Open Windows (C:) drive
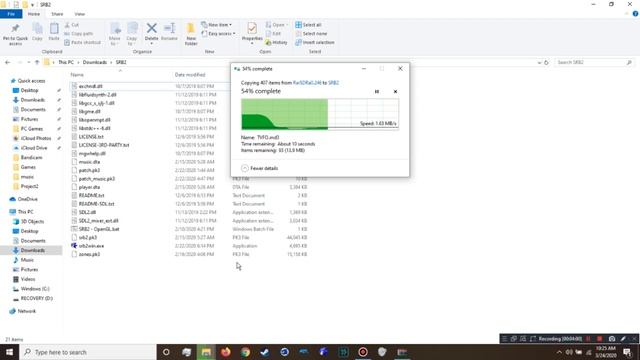Image resolution: width=640 pixels, height=360 pixels. [x=35, y=289]
